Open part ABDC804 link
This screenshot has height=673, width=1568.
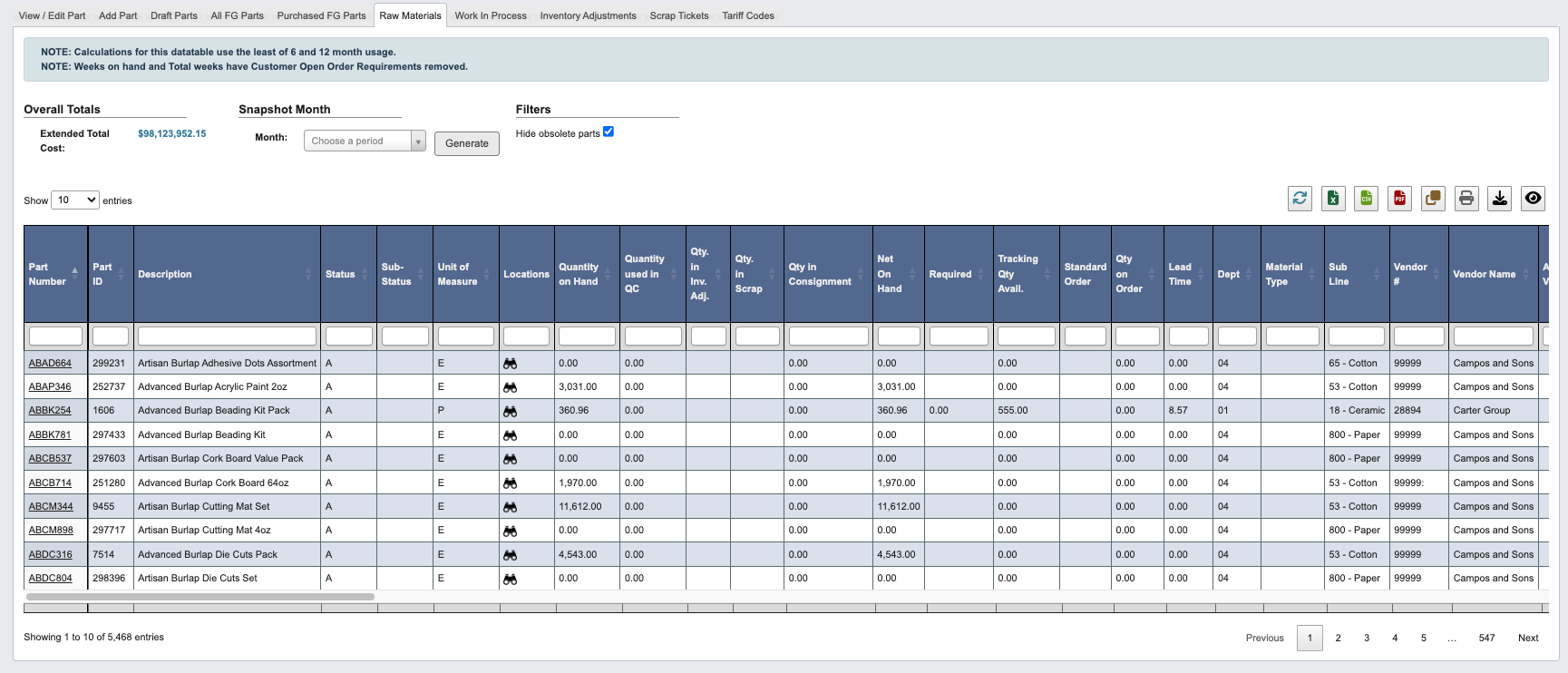(51, 579)
